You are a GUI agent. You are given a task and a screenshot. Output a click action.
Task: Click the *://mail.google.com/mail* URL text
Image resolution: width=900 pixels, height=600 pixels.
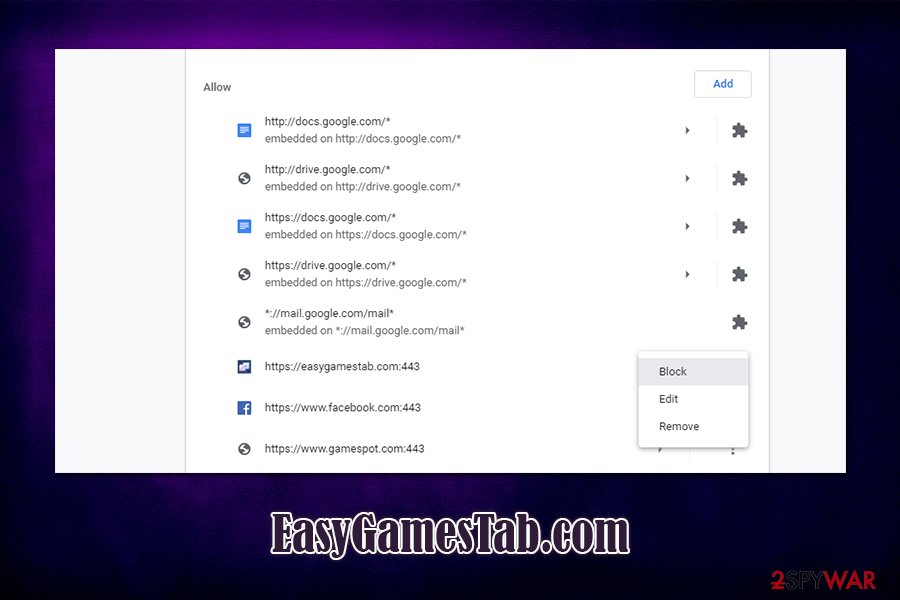329,313
